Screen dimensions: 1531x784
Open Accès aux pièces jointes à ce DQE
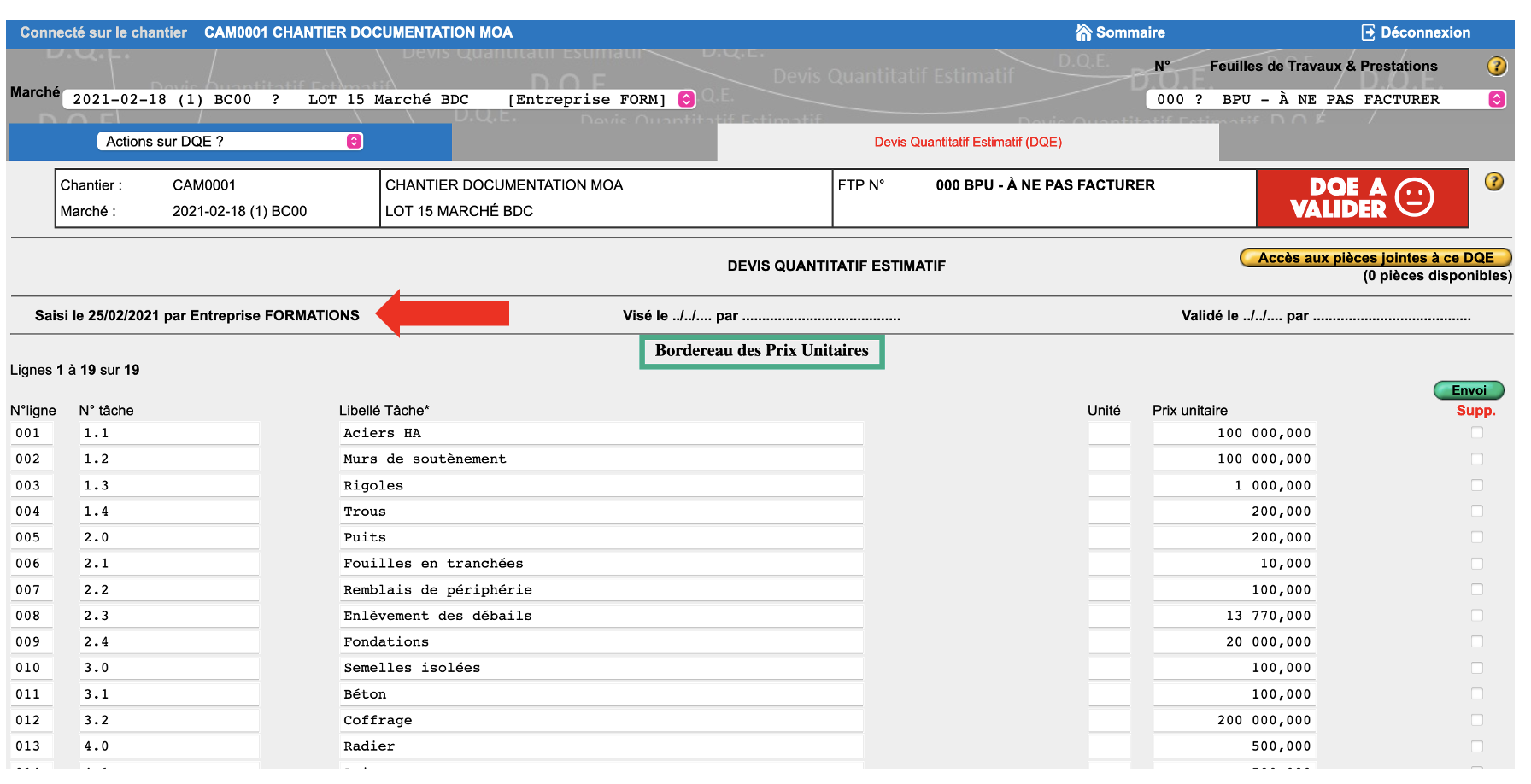pos(1374,257)
